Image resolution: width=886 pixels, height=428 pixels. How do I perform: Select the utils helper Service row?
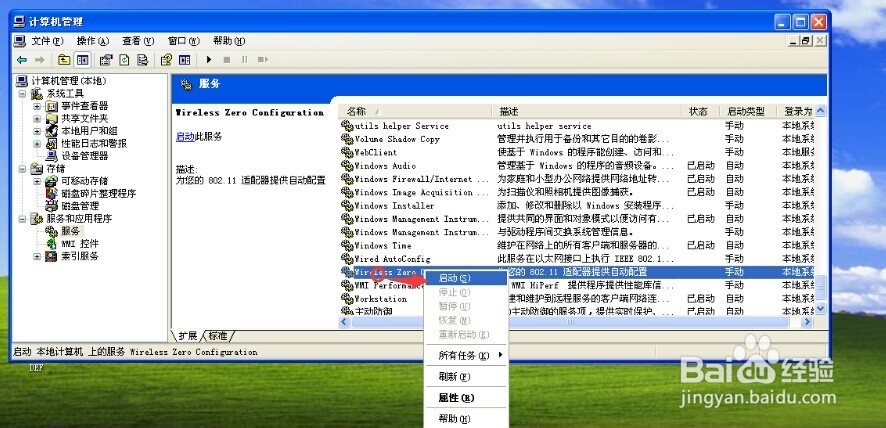pyautogui.click(x=577, y=126)
